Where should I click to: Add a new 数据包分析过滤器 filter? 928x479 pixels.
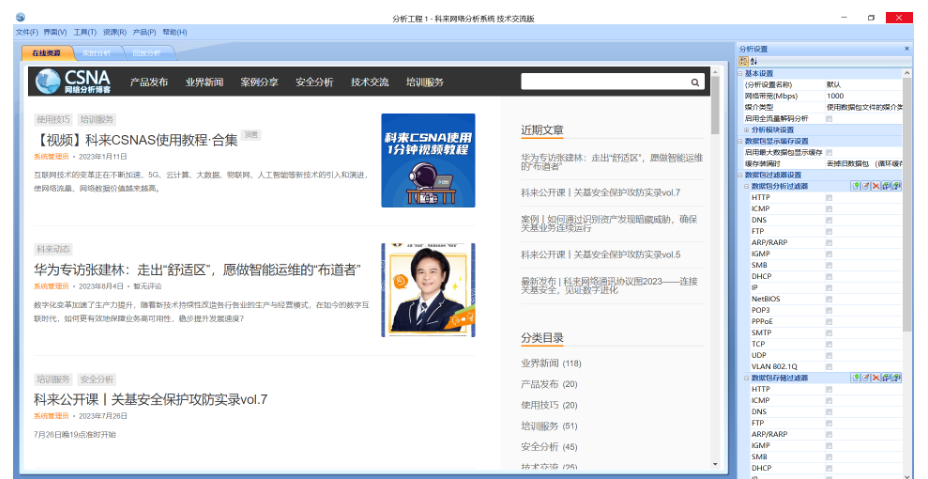pyautogui.click(x=856, y=186)
